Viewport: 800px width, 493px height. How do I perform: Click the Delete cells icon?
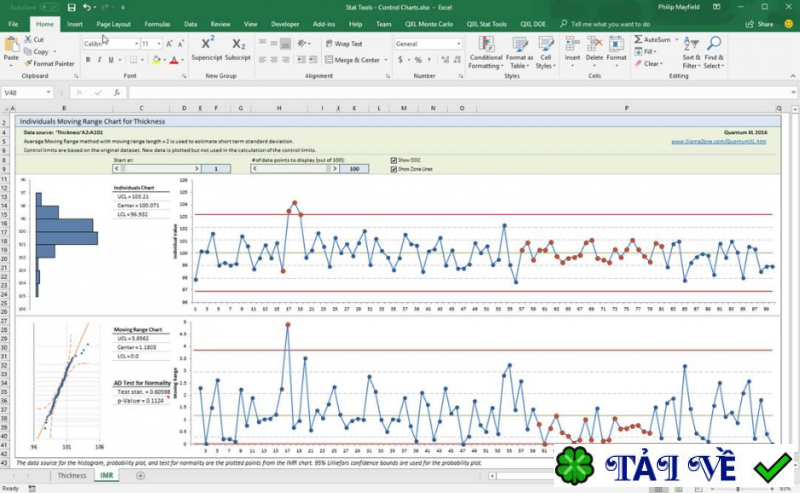point(594,44)
